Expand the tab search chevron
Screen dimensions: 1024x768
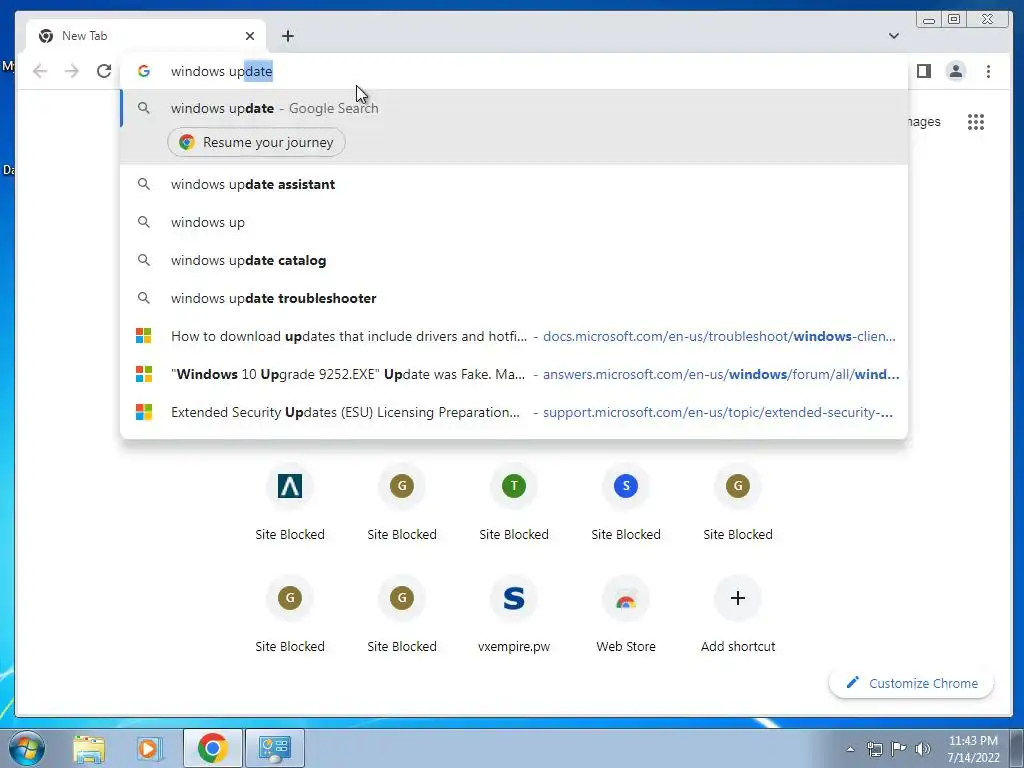(893, 36)
